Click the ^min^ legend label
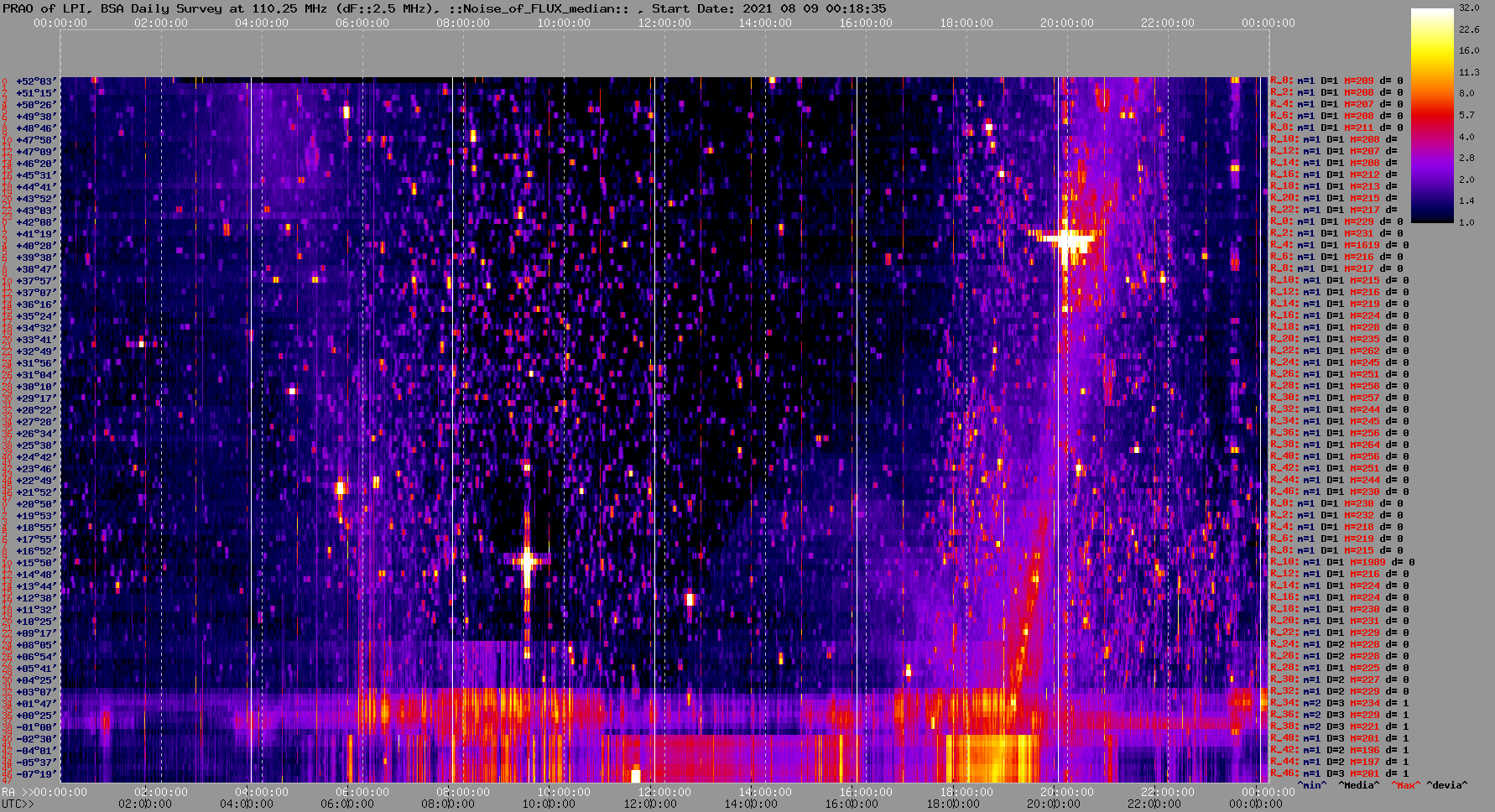1495x812 pixels. click(1312, 785)
